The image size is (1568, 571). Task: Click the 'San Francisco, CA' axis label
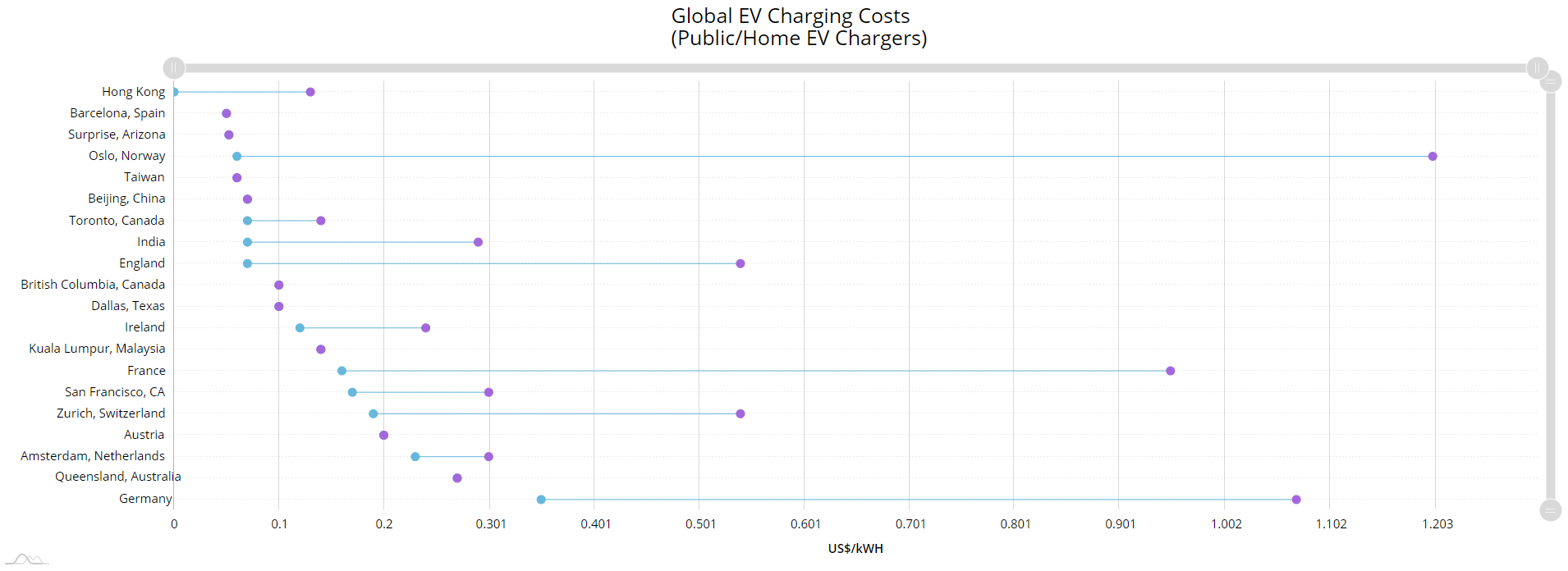(115, 392)
